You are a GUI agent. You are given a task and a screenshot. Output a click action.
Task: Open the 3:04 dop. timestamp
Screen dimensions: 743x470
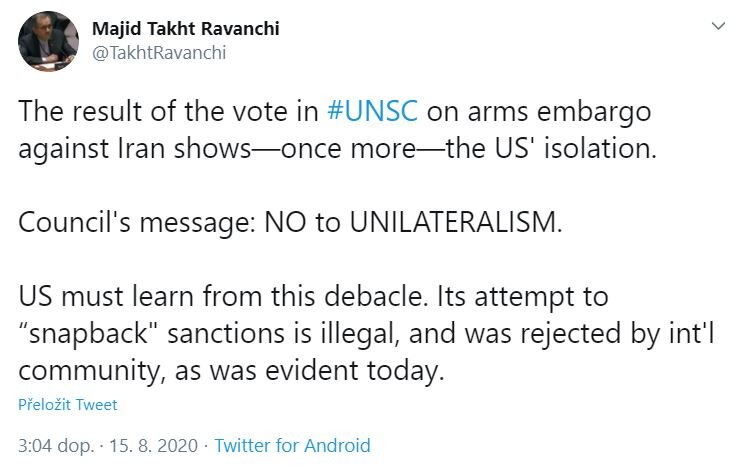[56, 445]
